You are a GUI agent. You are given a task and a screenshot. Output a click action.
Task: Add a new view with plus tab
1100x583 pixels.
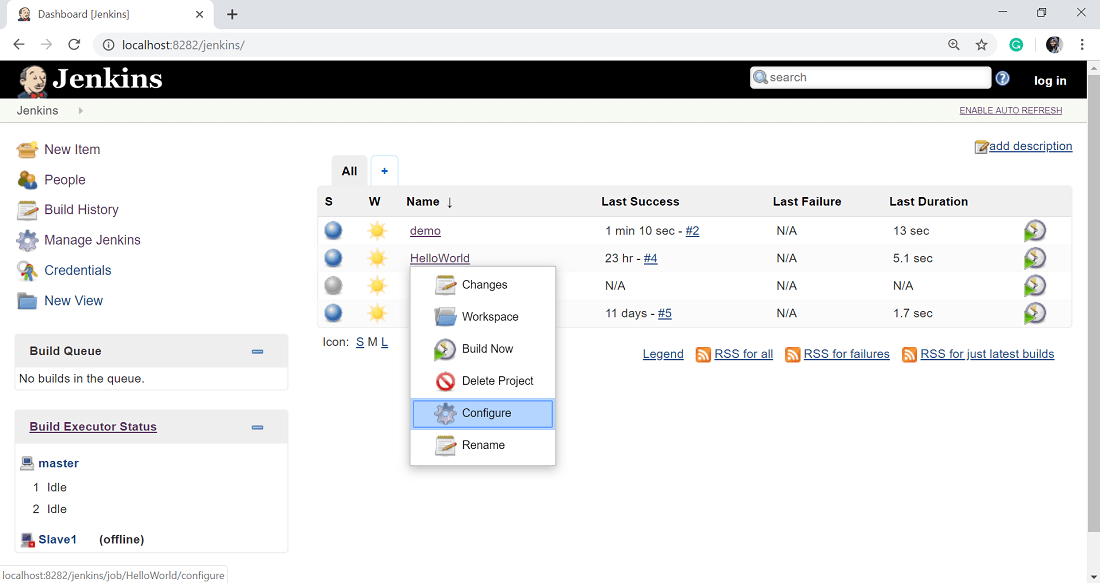[x=384, y=171]
